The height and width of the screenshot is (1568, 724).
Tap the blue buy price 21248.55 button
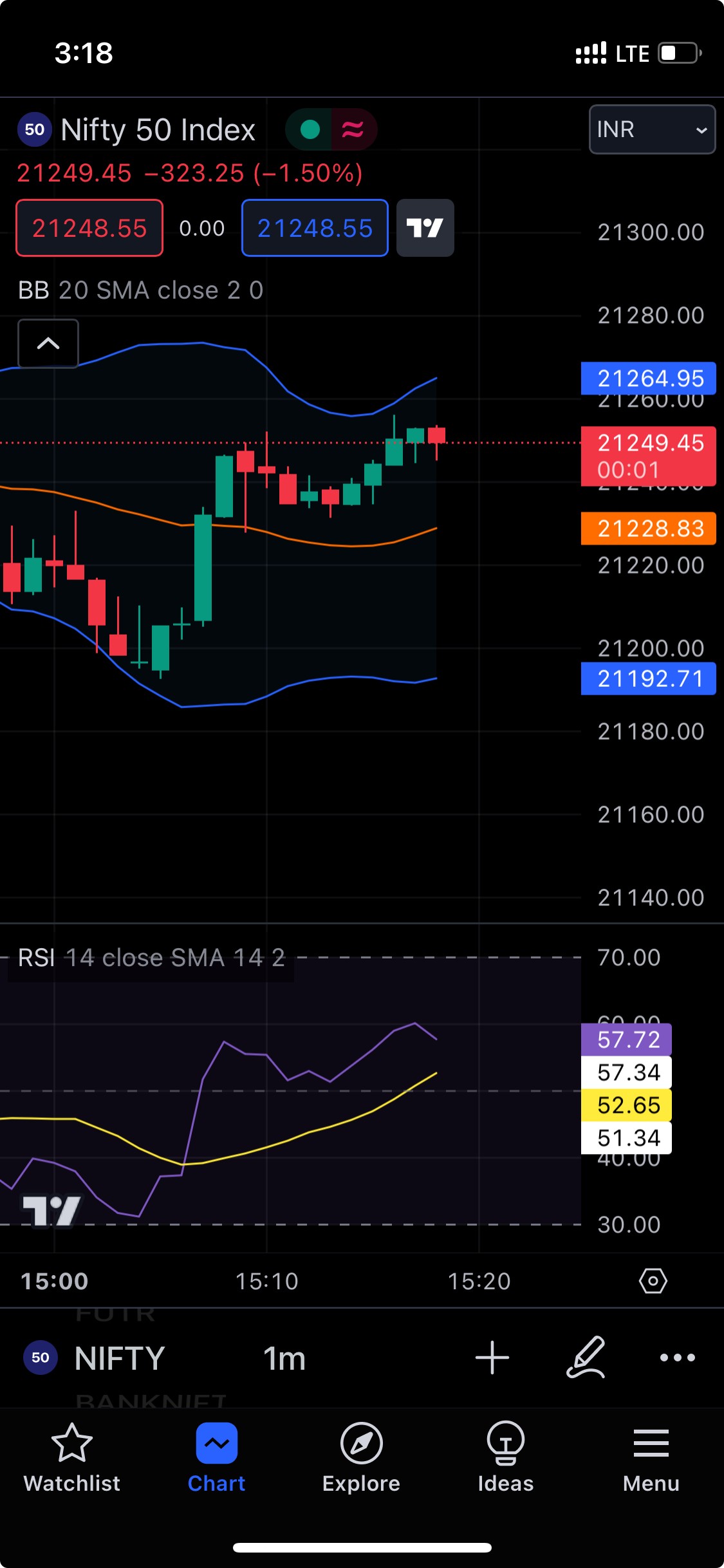click(x=315, y=228)
